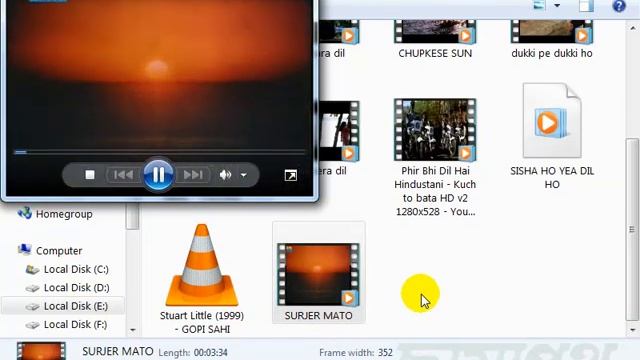This screenshot has height=360, width=640.
Task: Open Homegroup in the navigation pane
Action: (x=64, y=214)
